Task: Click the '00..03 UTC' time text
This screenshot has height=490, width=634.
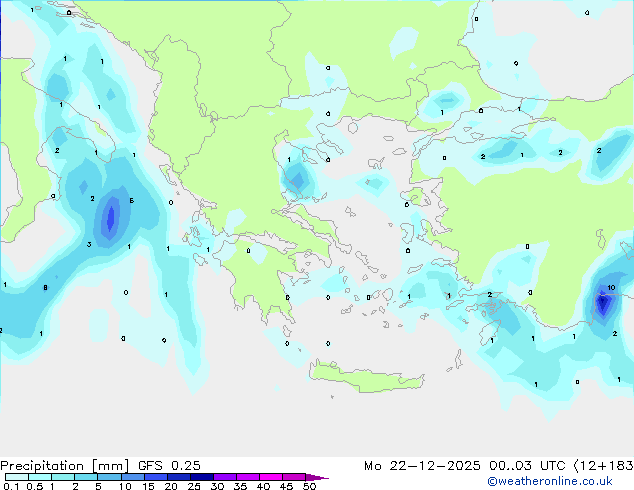Action: pyautogui.click(x=527, y=466)
